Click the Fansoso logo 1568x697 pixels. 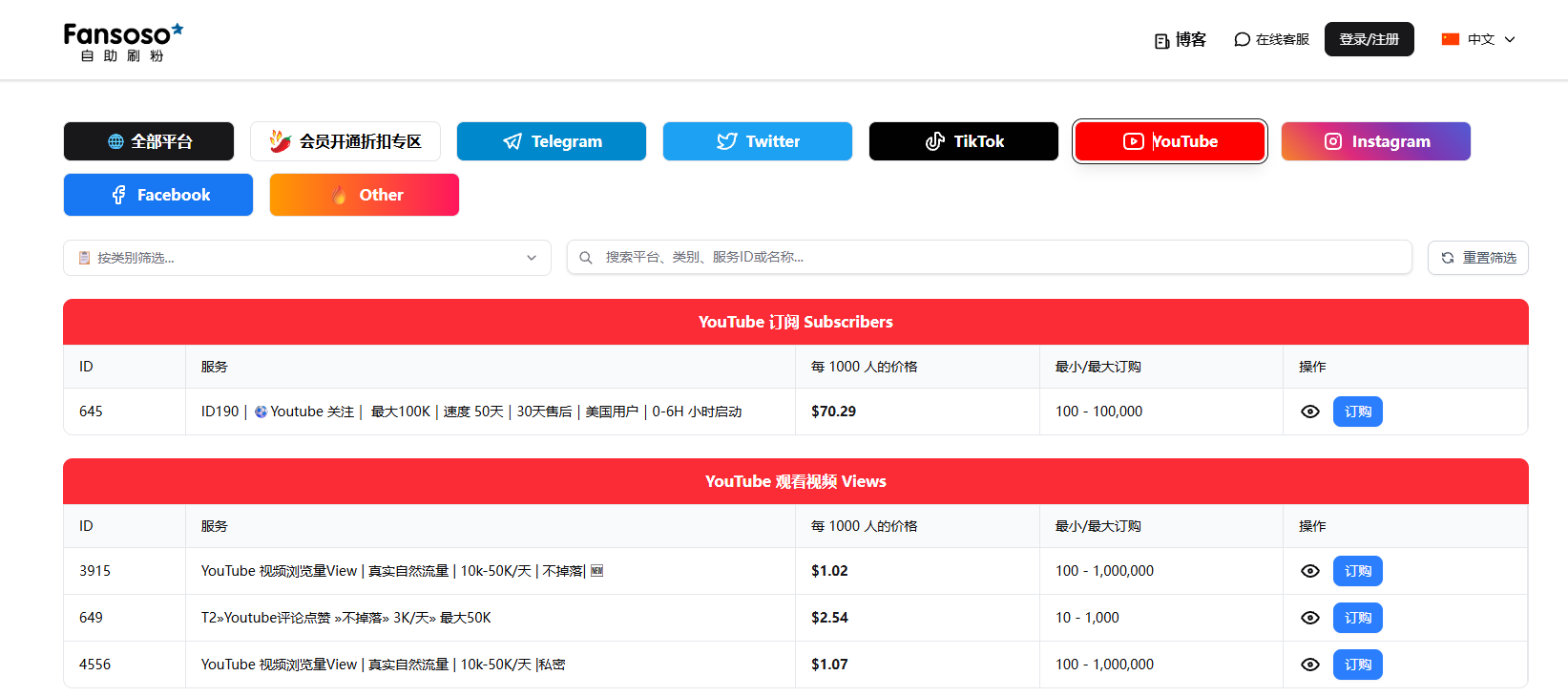(x=123, y=43)
